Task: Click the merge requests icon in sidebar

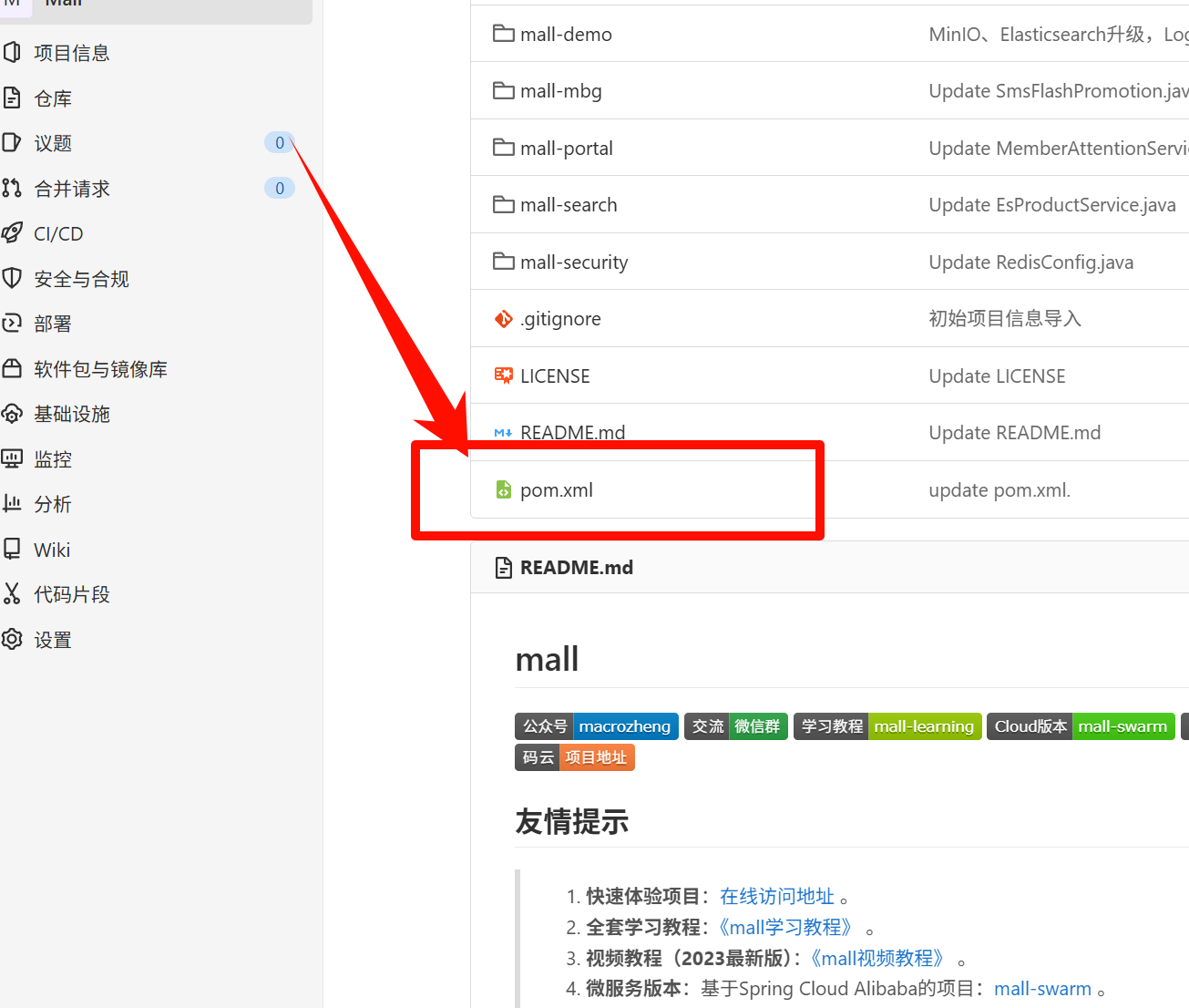Action: coord(12,189)
